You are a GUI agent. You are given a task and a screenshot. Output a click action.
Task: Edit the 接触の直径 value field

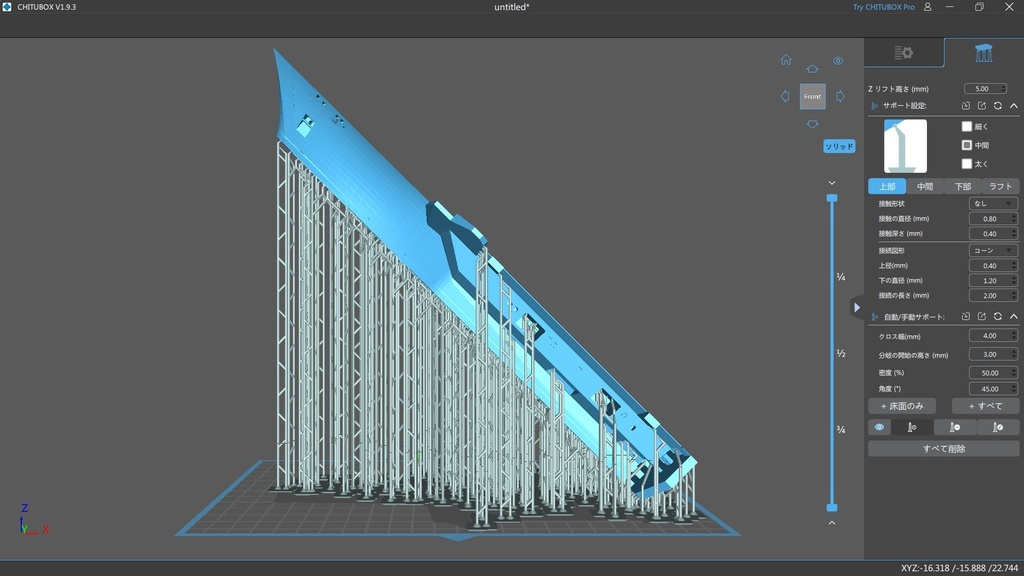point(993,219)
